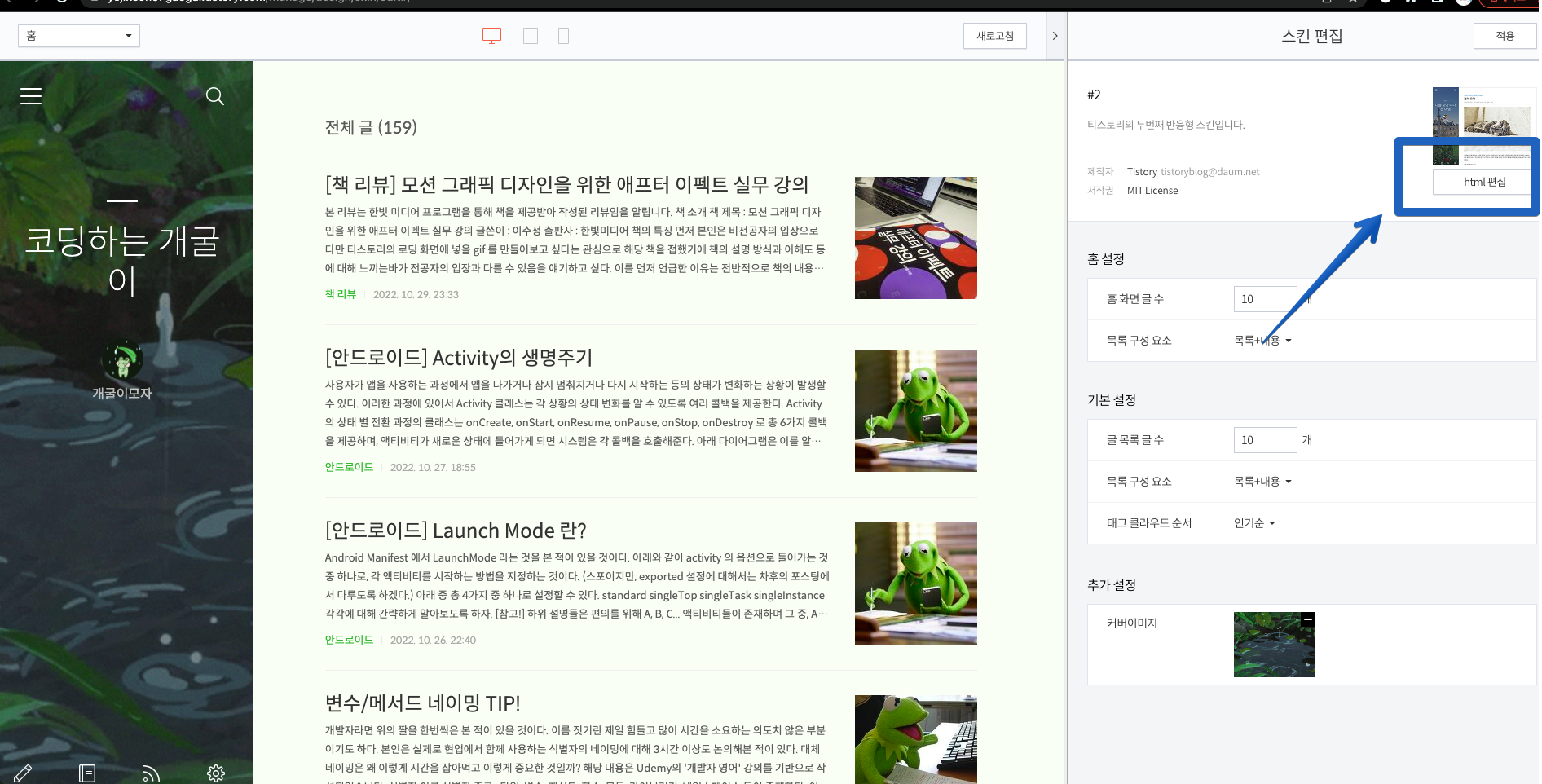
Task: Click the RSS feed icon
Action: click(151, 773)
